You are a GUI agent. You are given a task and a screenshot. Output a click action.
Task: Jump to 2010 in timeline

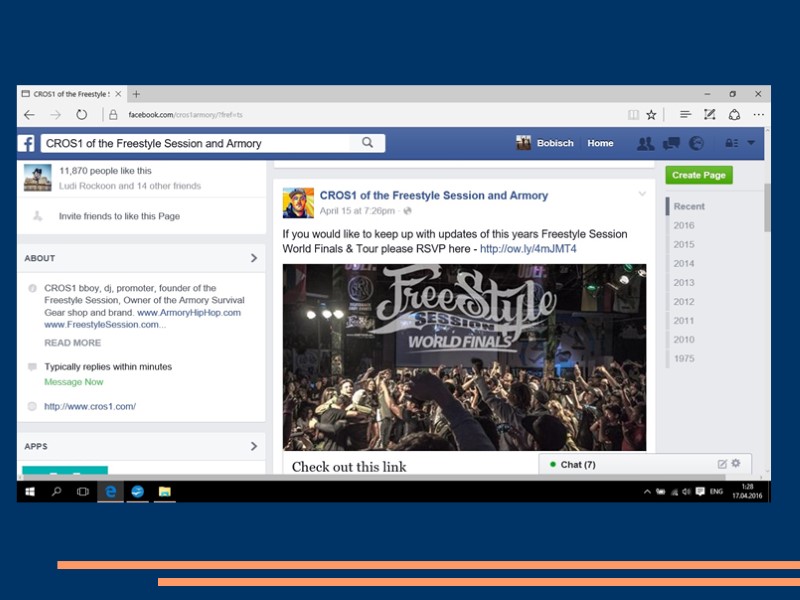coord(684,340)
